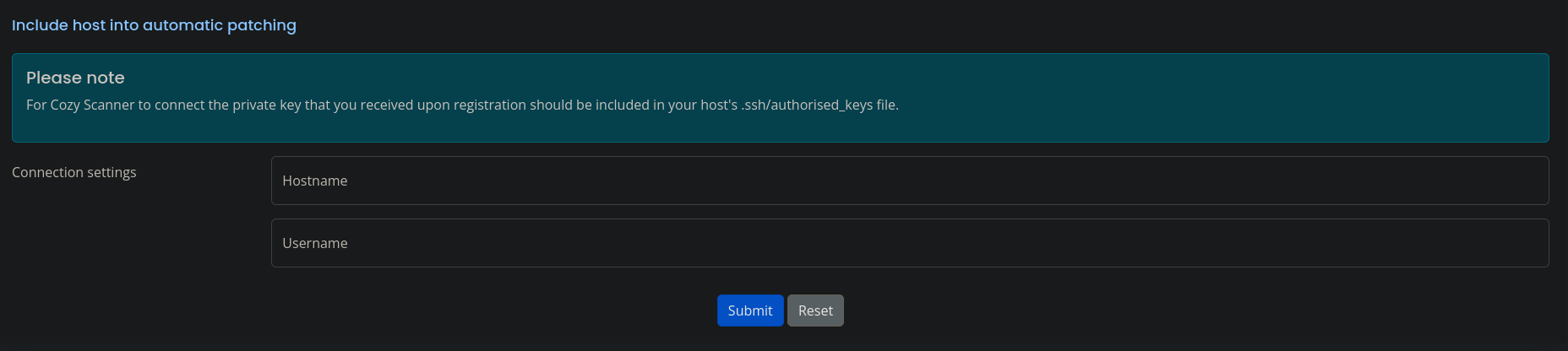The width and height of the screenshot is (1568, 351).
Task: Click the button right of Submit
Action: point(815,310)
